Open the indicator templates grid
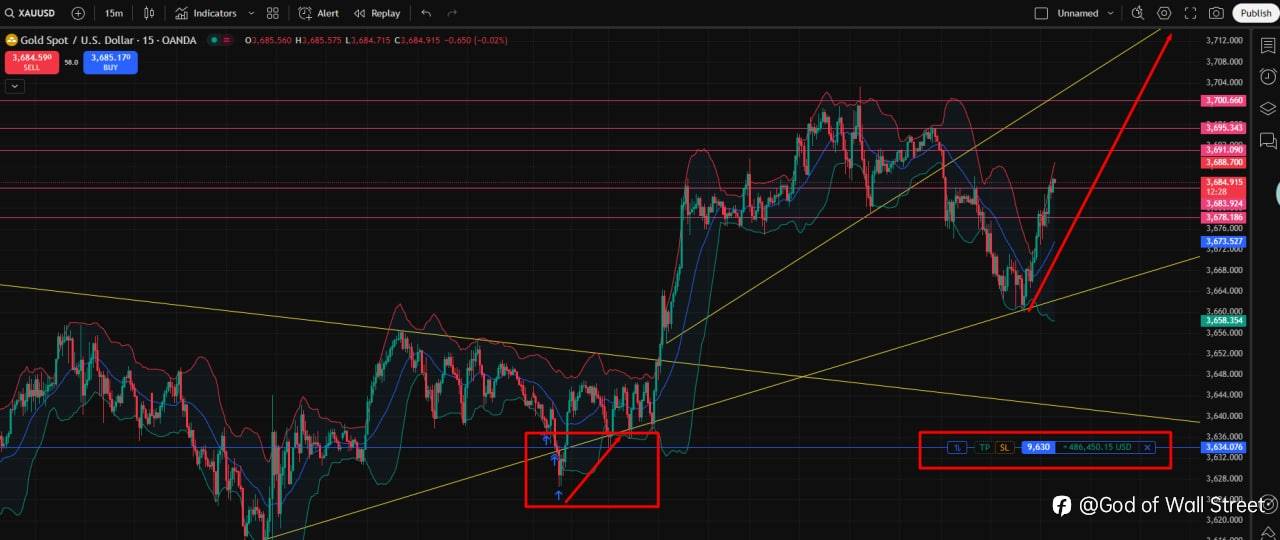1280x540 pixels. [x=272, y=13]
